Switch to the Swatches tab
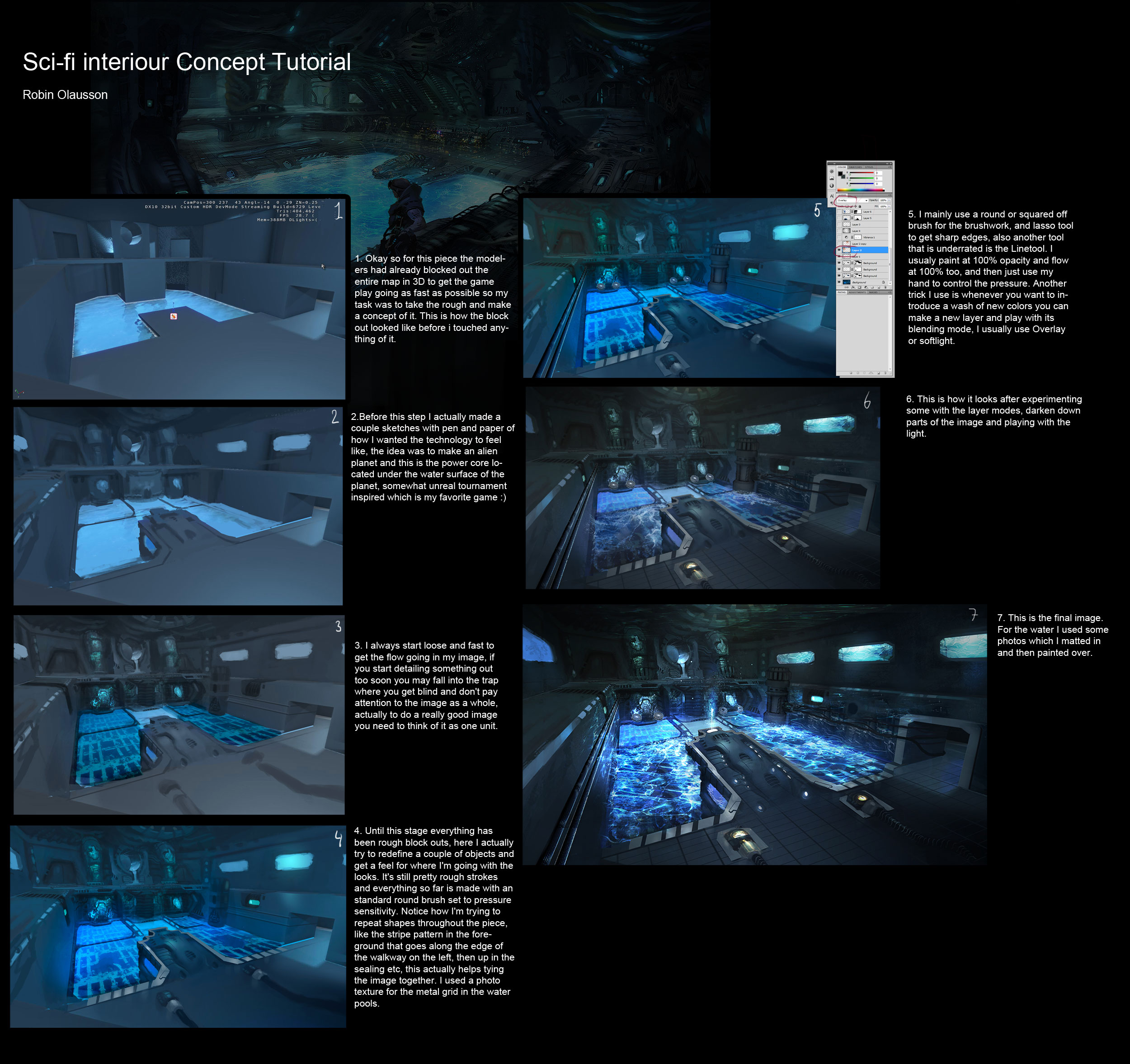The width and height of the screenshot is (1130, 1064). click(856, 167)
